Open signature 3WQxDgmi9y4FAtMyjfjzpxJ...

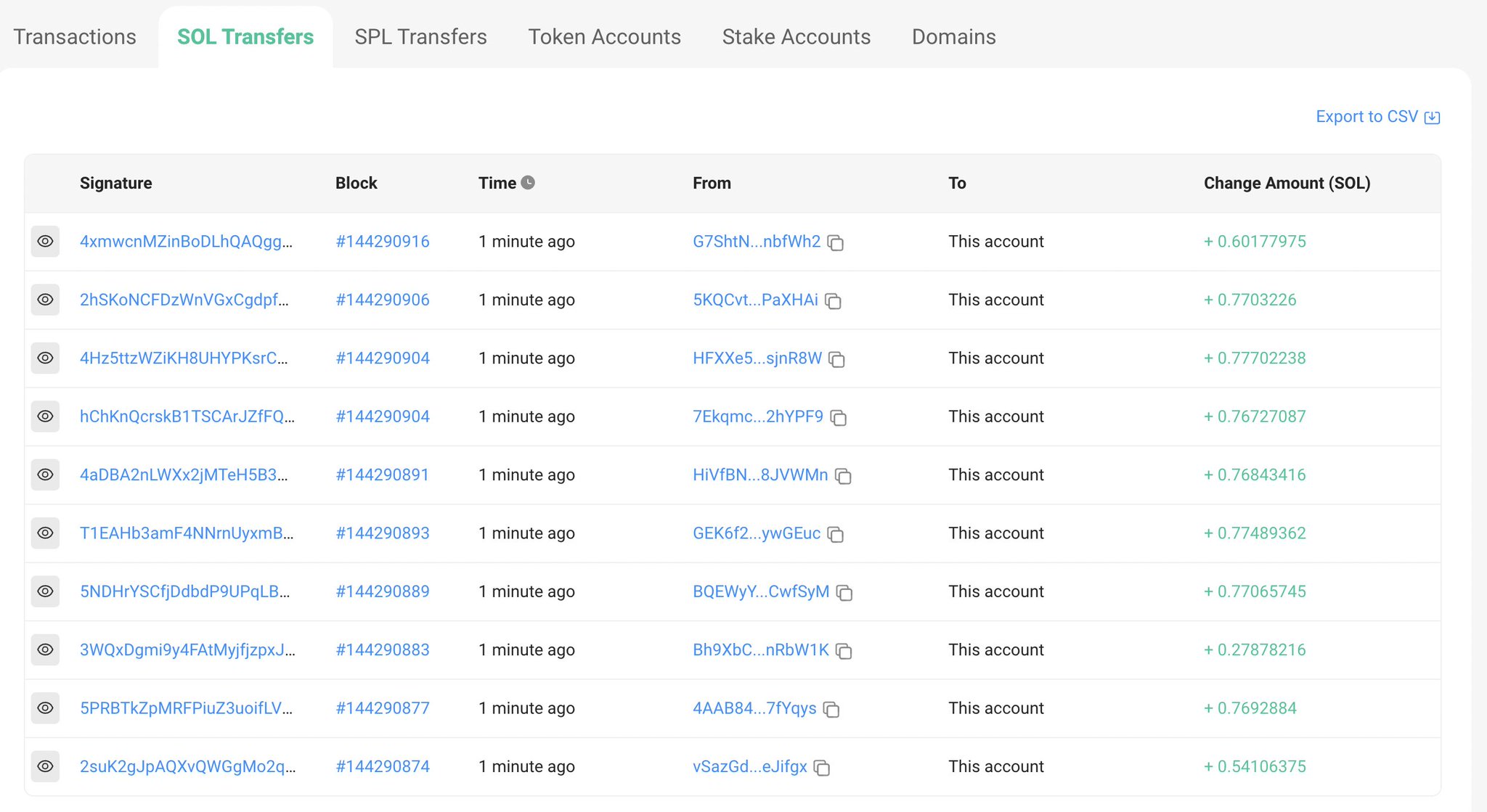click(x=187, y=649)
